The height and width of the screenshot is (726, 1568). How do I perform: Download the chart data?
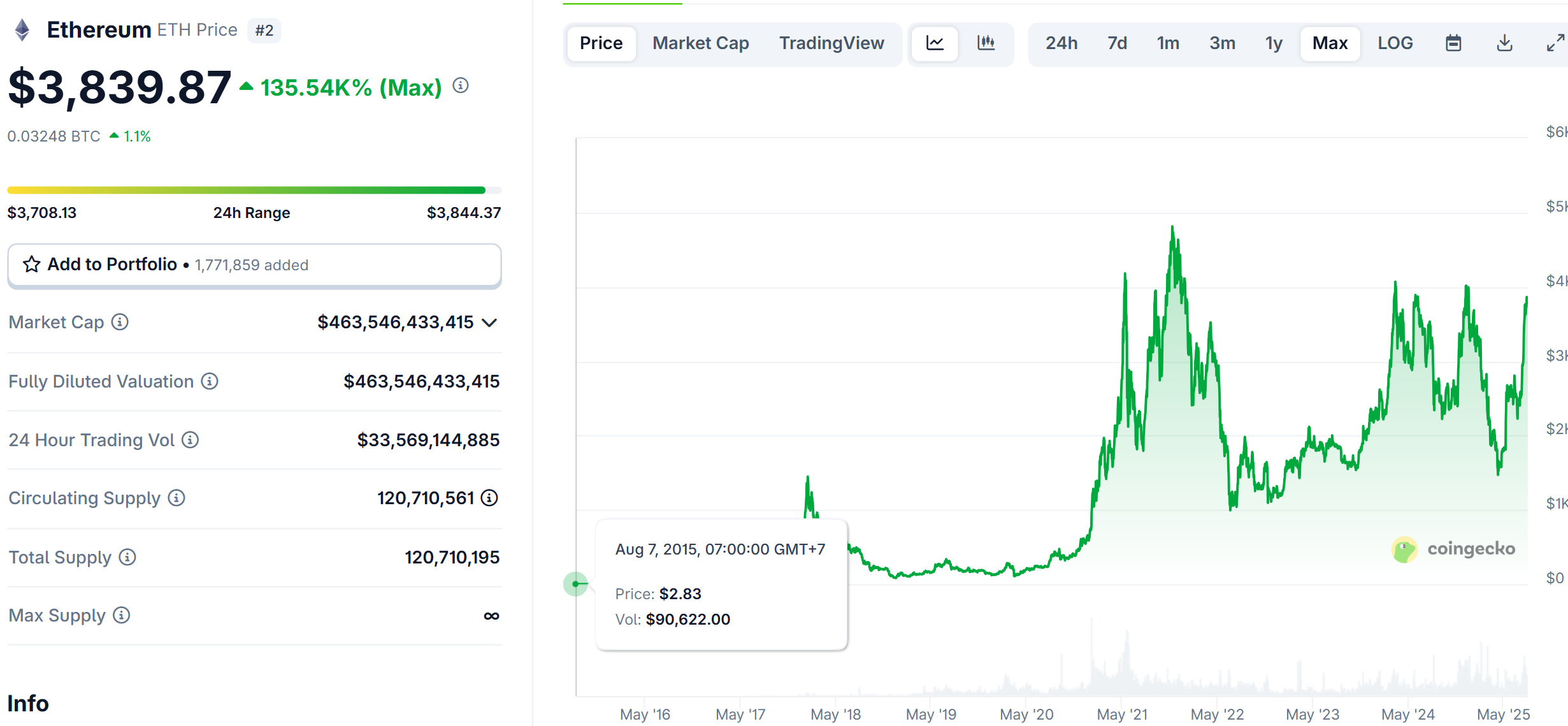click(1504, 43)
